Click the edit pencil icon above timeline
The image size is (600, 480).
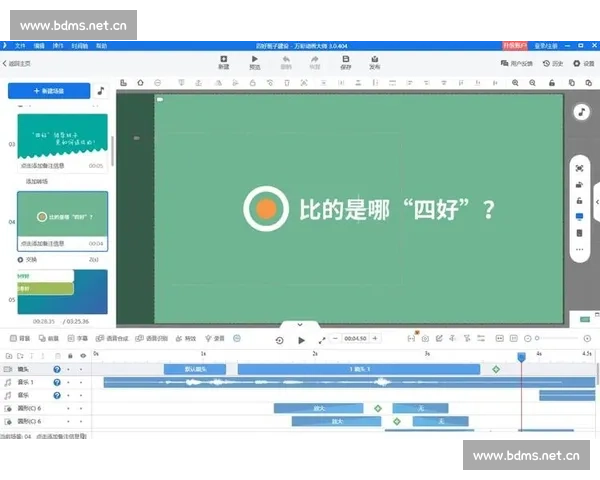(x=439, y=338)
